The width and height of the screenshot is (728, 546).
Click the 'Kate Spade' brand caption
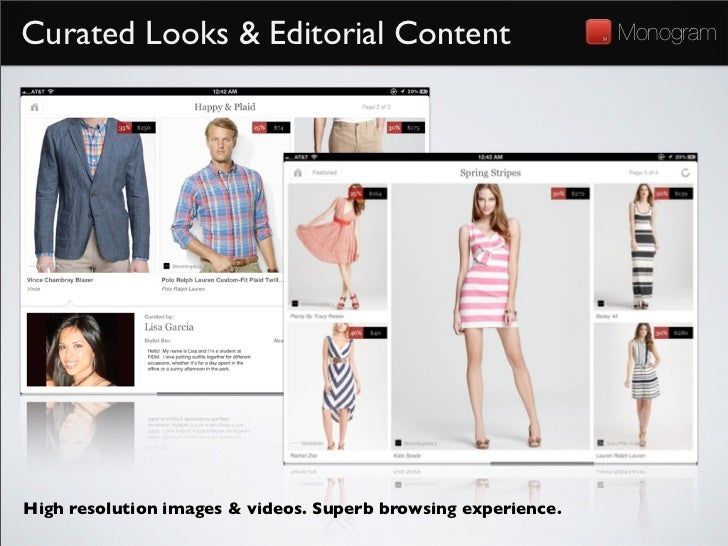[407, 456]
